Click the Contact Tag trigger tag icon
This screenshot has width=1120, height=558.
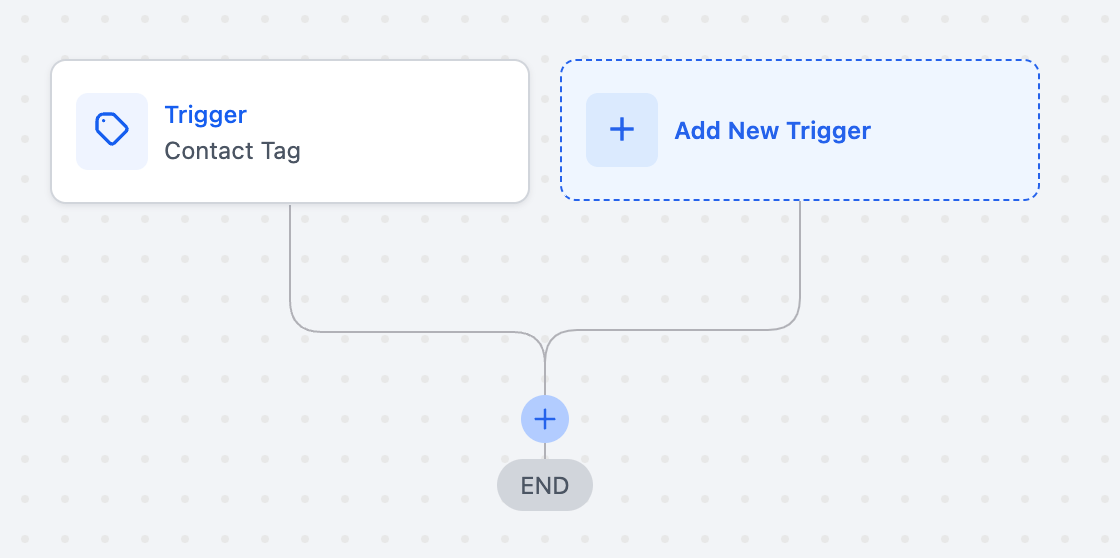pyautogui.click(x=112, y=130)
